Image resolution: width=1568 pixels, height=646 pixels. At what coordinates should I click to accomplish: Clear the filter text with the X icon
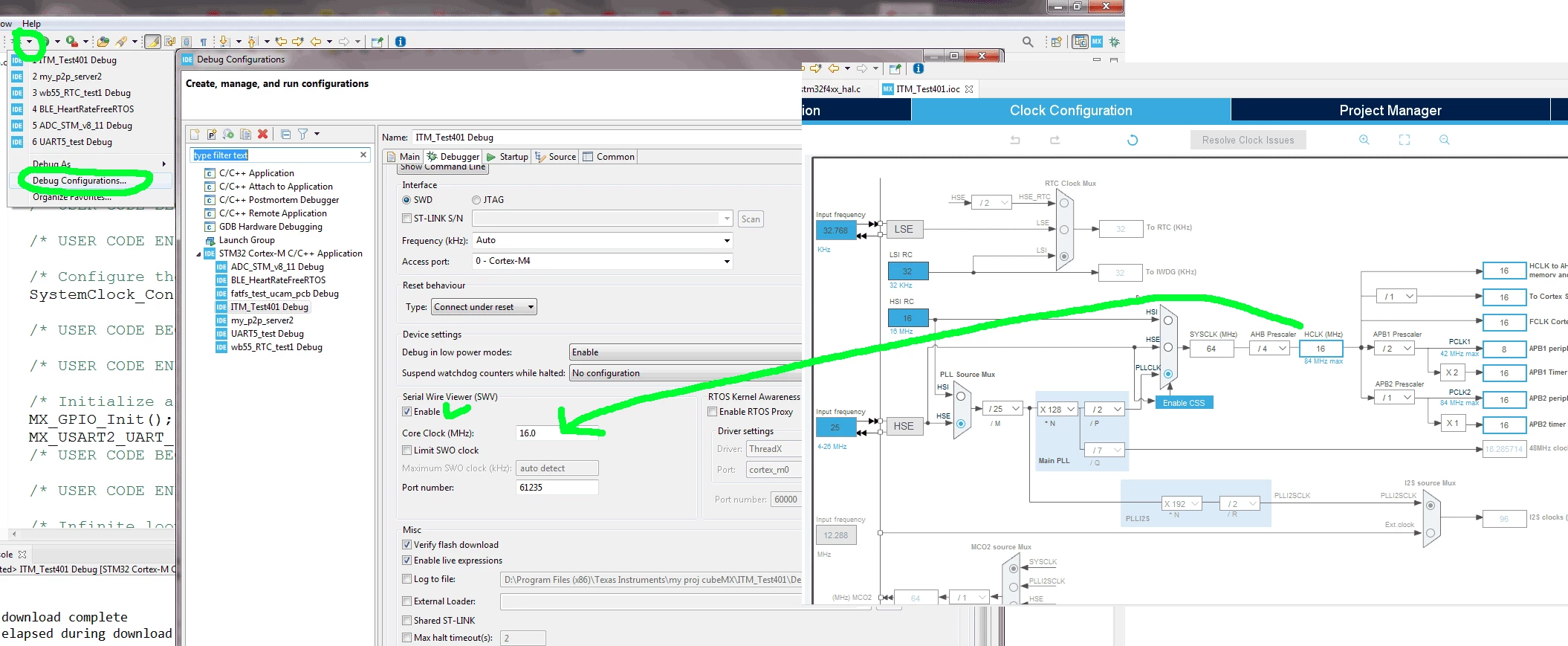[x=363, y=155]
